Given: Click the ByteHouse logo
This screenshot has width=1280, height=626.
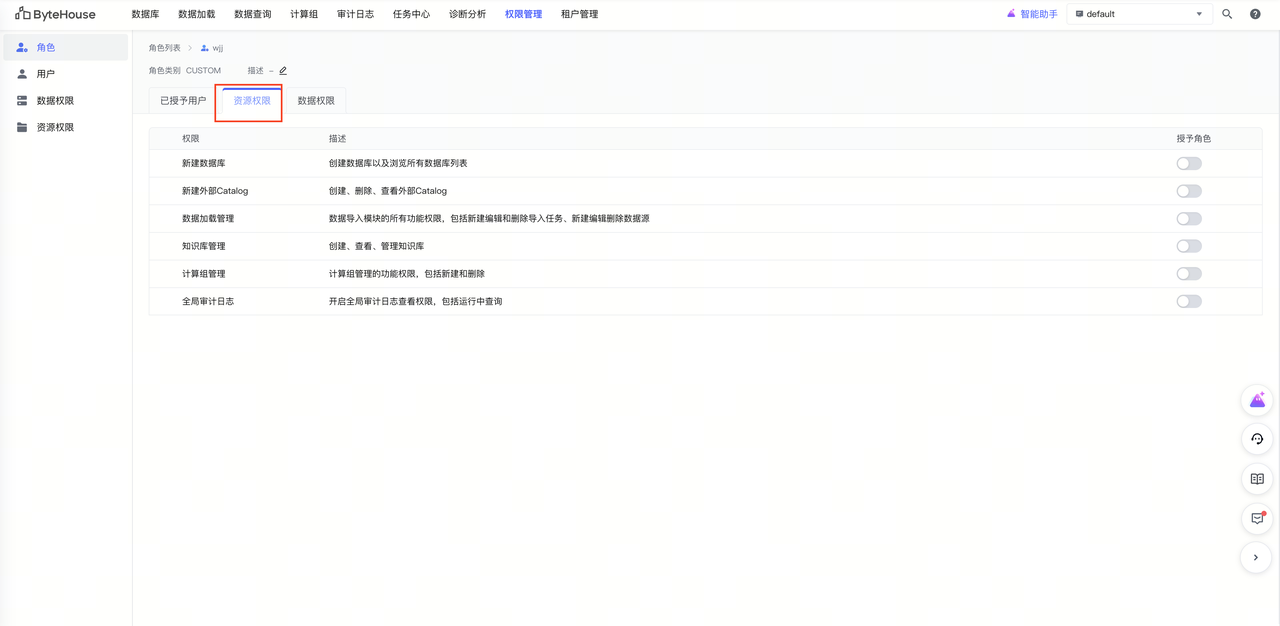Looking at the screenshot, I should click(55, 14).
